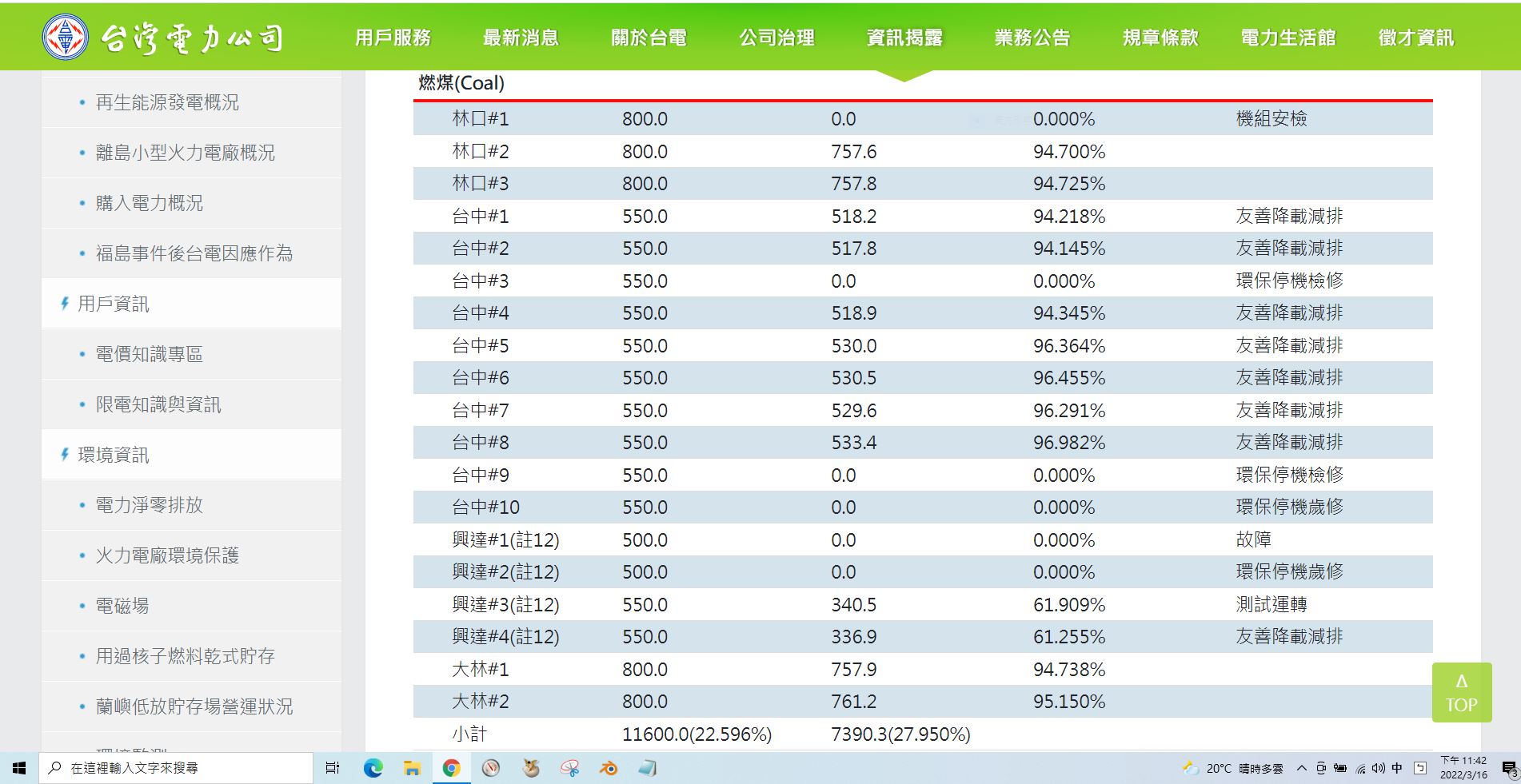Image resolution: width=1521 pixels, height=784 pixels.
Task: Open the Windows notification center
Action: click(x=1509, y=769)
